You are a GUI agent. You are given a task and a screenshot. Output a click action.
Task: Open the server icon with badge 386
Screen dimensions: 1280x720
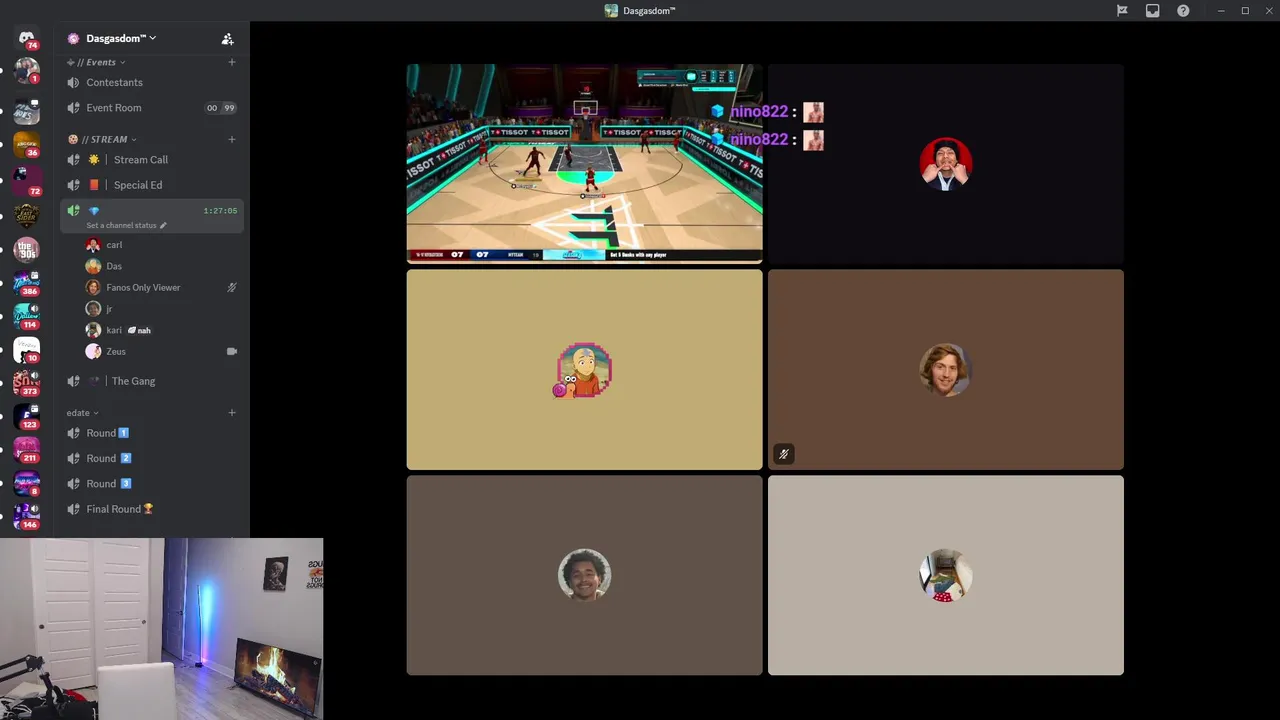pos(27,283)
